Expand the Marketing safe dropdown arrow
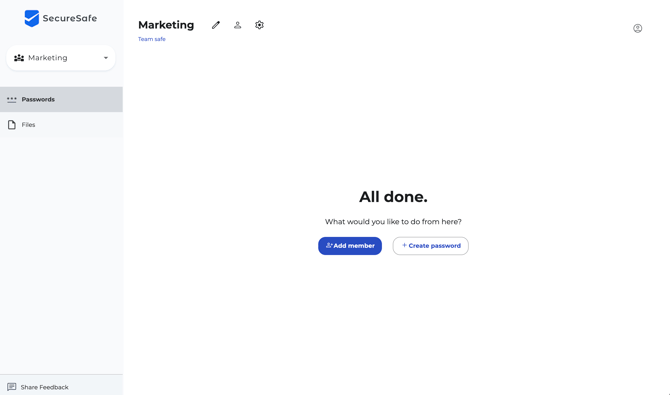 pos(106,58)
